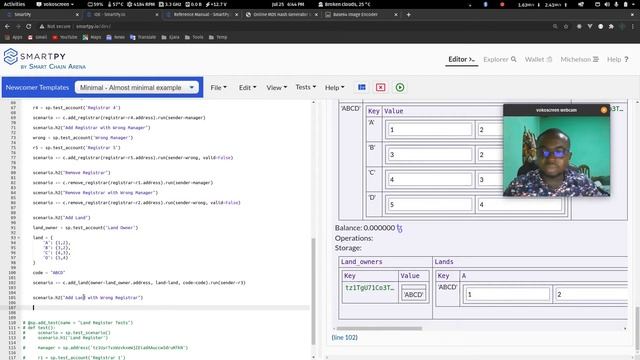Viewport: 640px width, 360px height.
Task: Click the code line 'Add Land with Wrong Registrar'
Action: click(88, 298)
